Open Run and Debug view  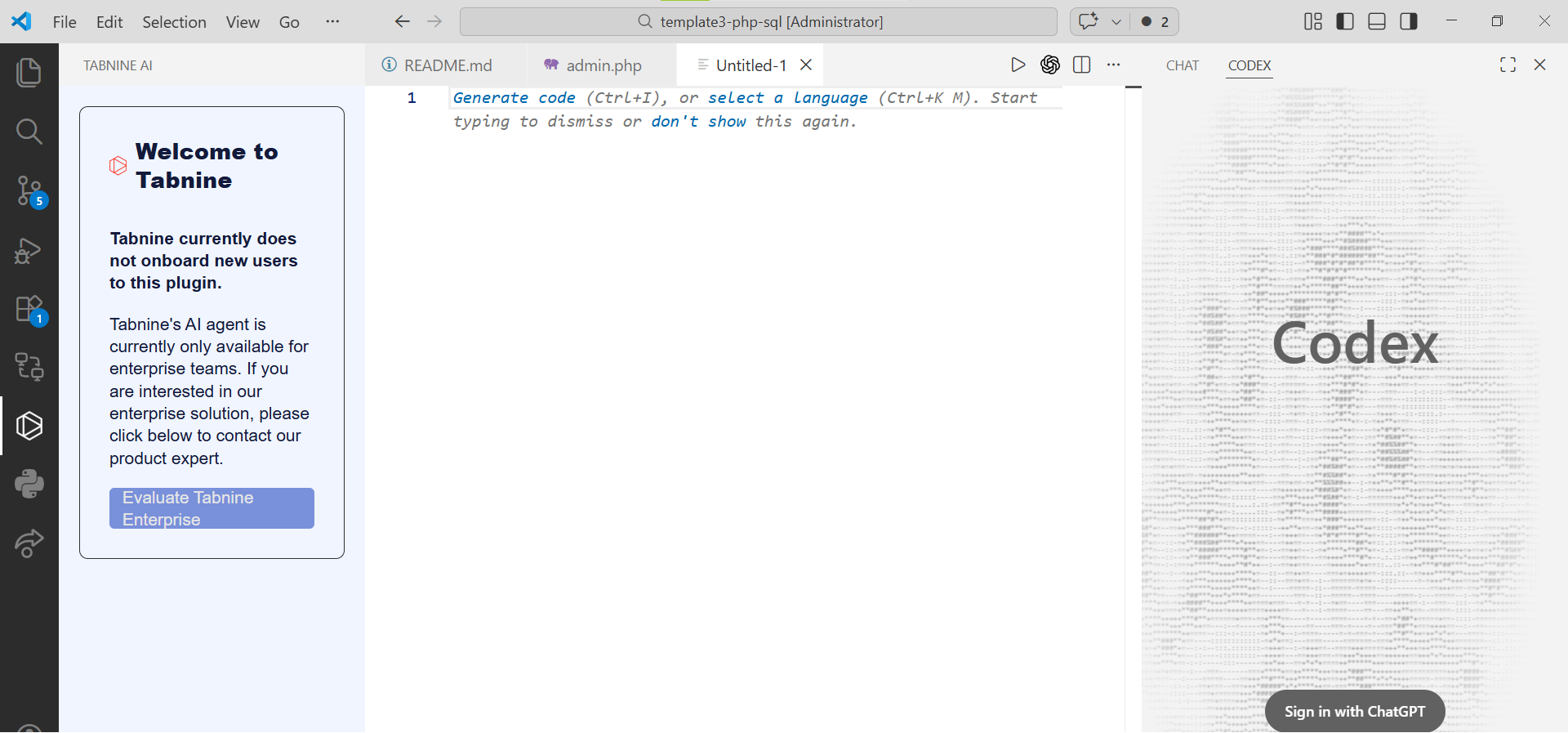click(x=29, y=250)
